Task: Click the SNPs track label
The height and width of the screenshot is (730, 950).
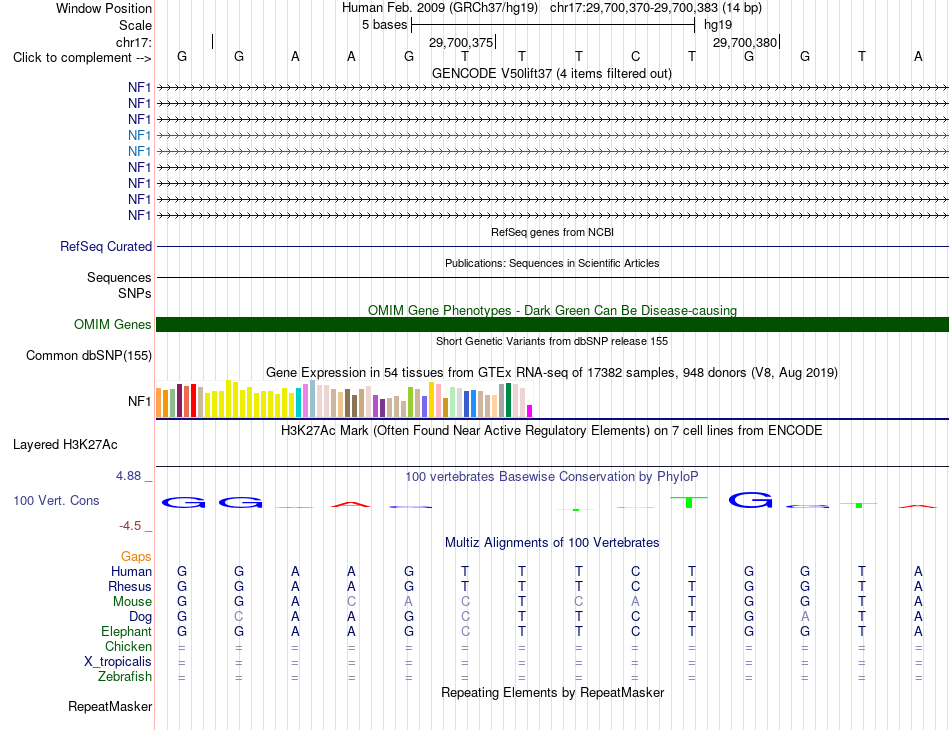Action: (x=135, y=293)
